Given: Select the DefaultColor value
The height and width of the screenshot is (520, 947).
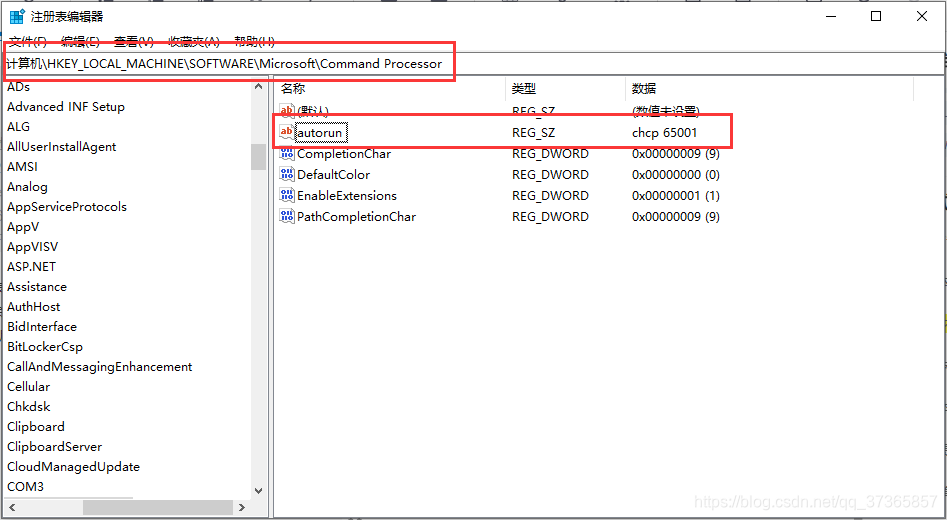Looking at the screenshot, I should [x=333, y=175].
